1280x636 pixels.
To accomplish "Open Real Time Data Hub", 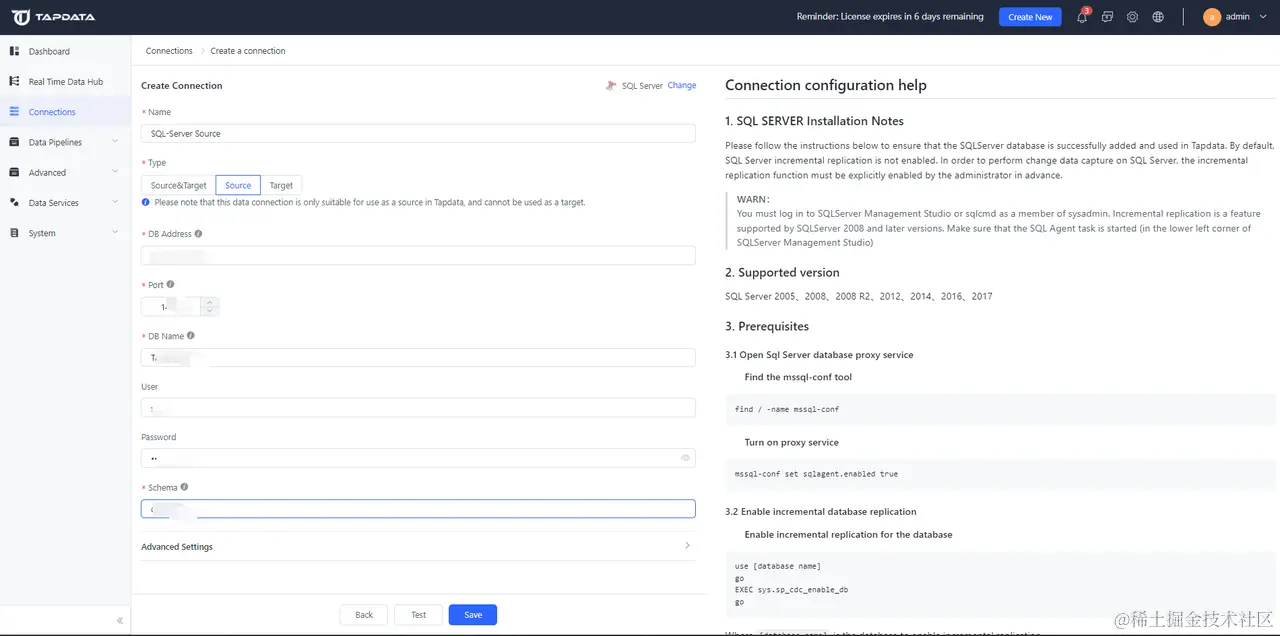I will click(x=66, y=82).
